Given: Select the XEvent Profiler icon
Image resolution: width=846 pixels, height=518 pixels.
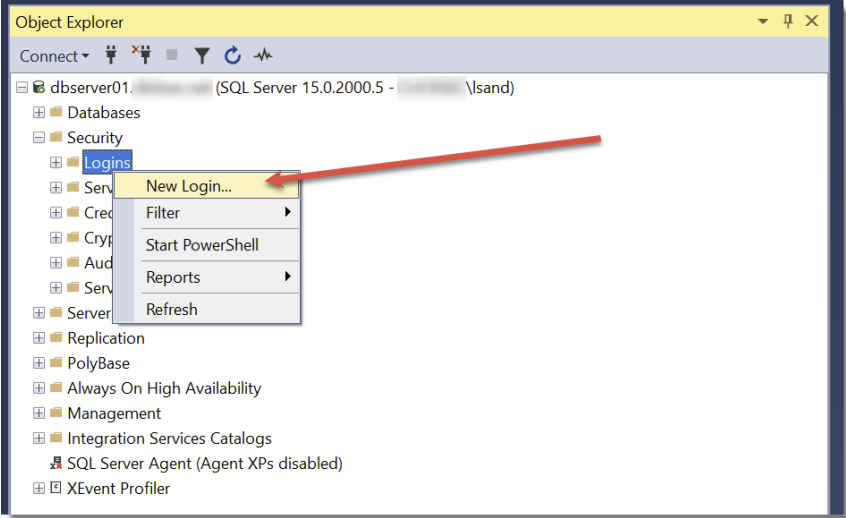Looking at the screenshot, I should coord(56,488).
